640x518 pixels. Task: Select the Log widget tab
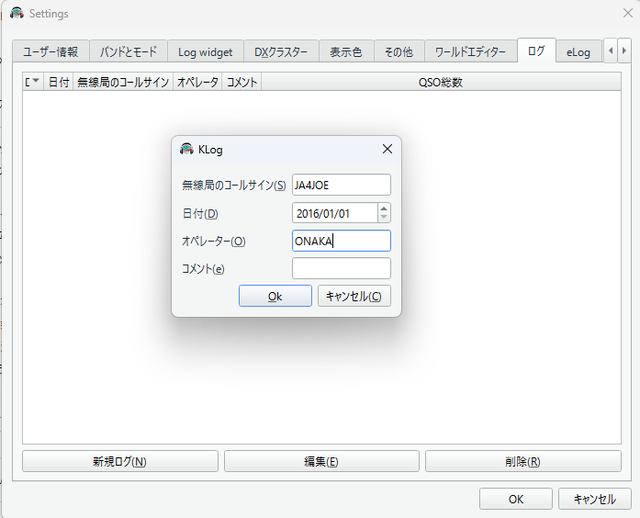(x=205, y=51)
